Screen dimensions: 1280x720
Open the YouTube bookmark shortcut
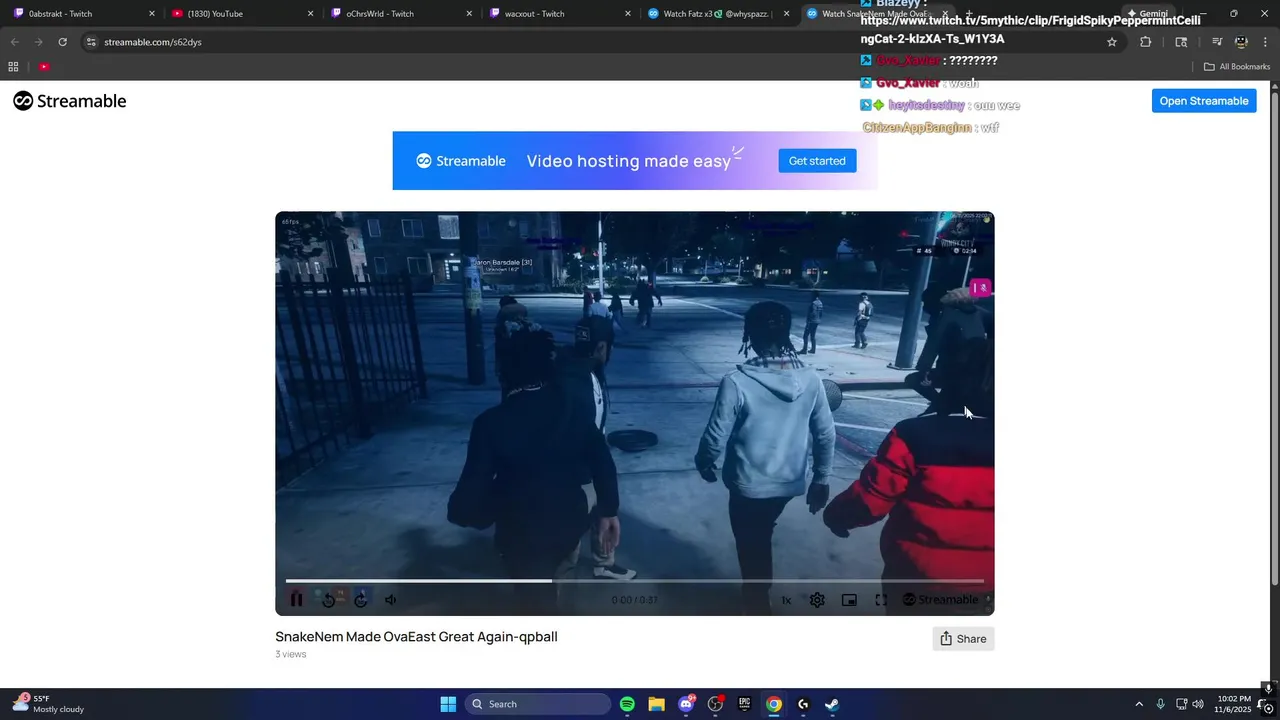click(x=44, y=67)
